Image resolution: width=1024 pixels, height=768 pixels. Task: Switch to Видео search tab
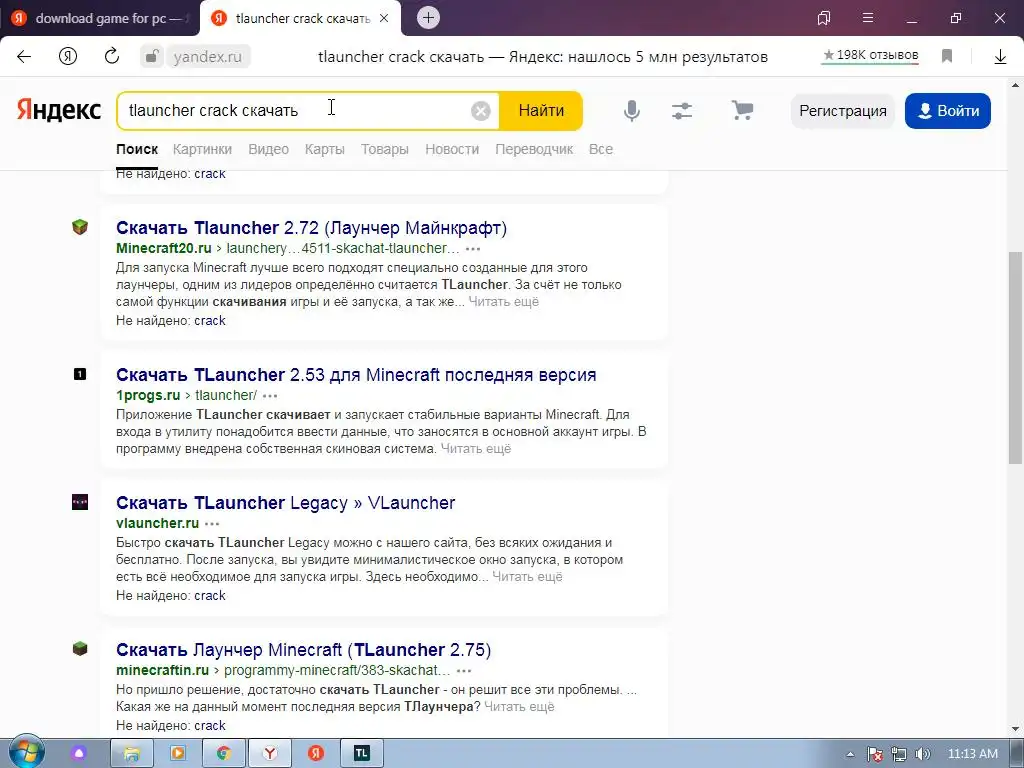tap(268, 149)
